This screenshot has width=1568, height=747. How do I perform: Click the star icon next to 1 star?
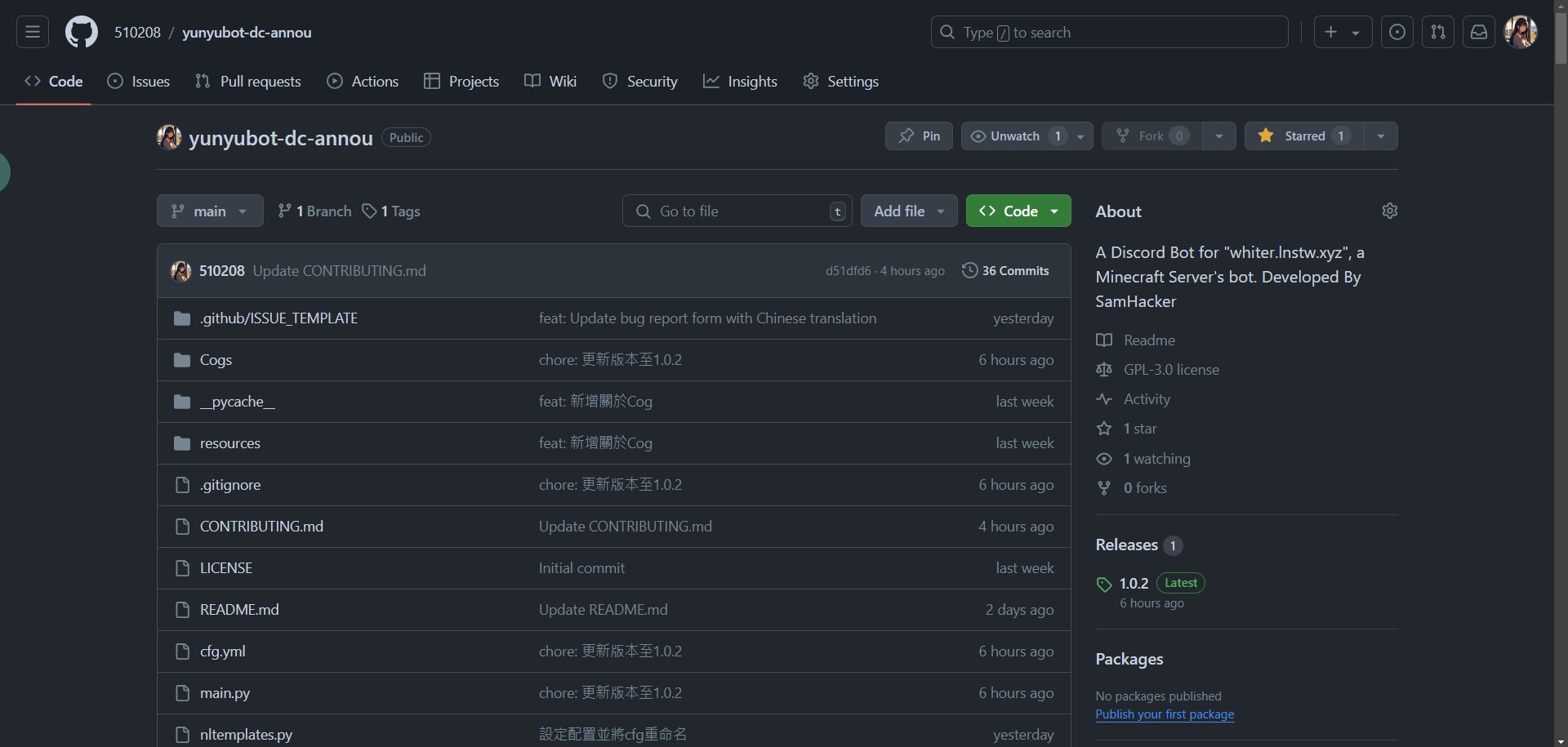[1104, 429]
